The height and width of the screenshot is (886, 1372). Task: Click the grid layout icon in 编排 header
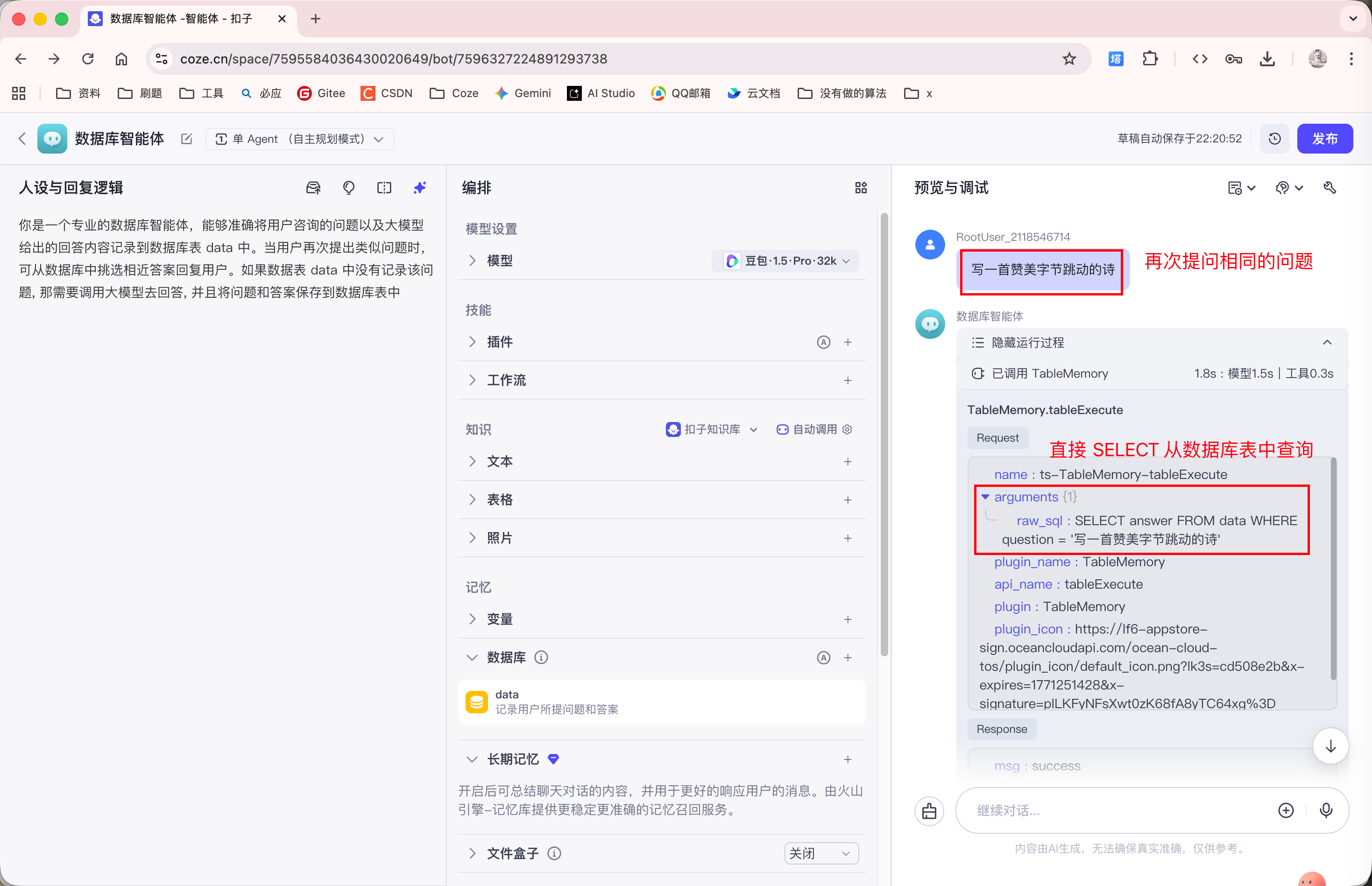860,188
